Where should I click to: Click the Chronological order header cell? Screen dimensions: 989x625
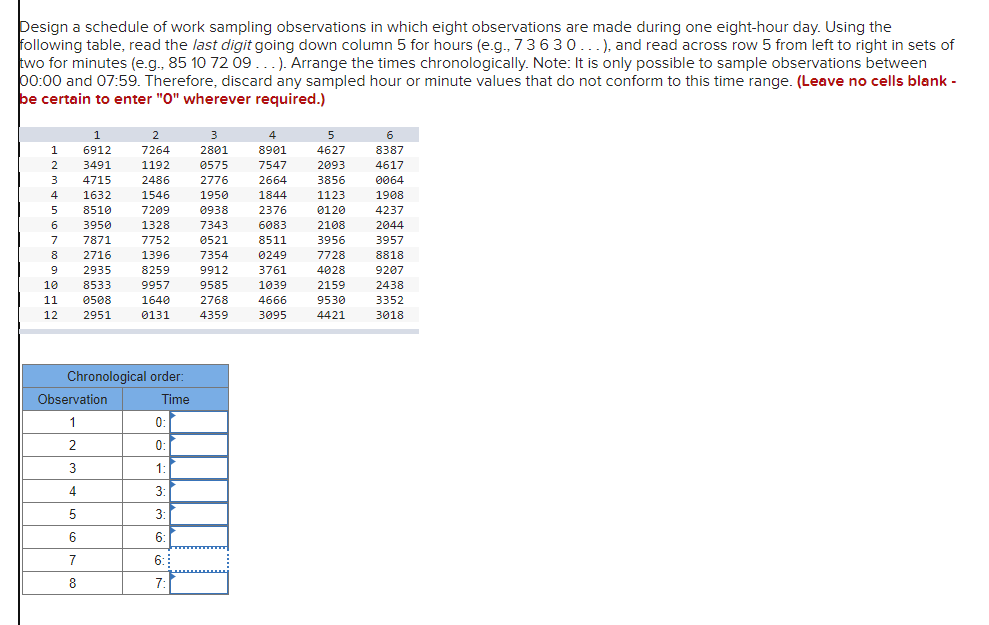tap(125, 376)
